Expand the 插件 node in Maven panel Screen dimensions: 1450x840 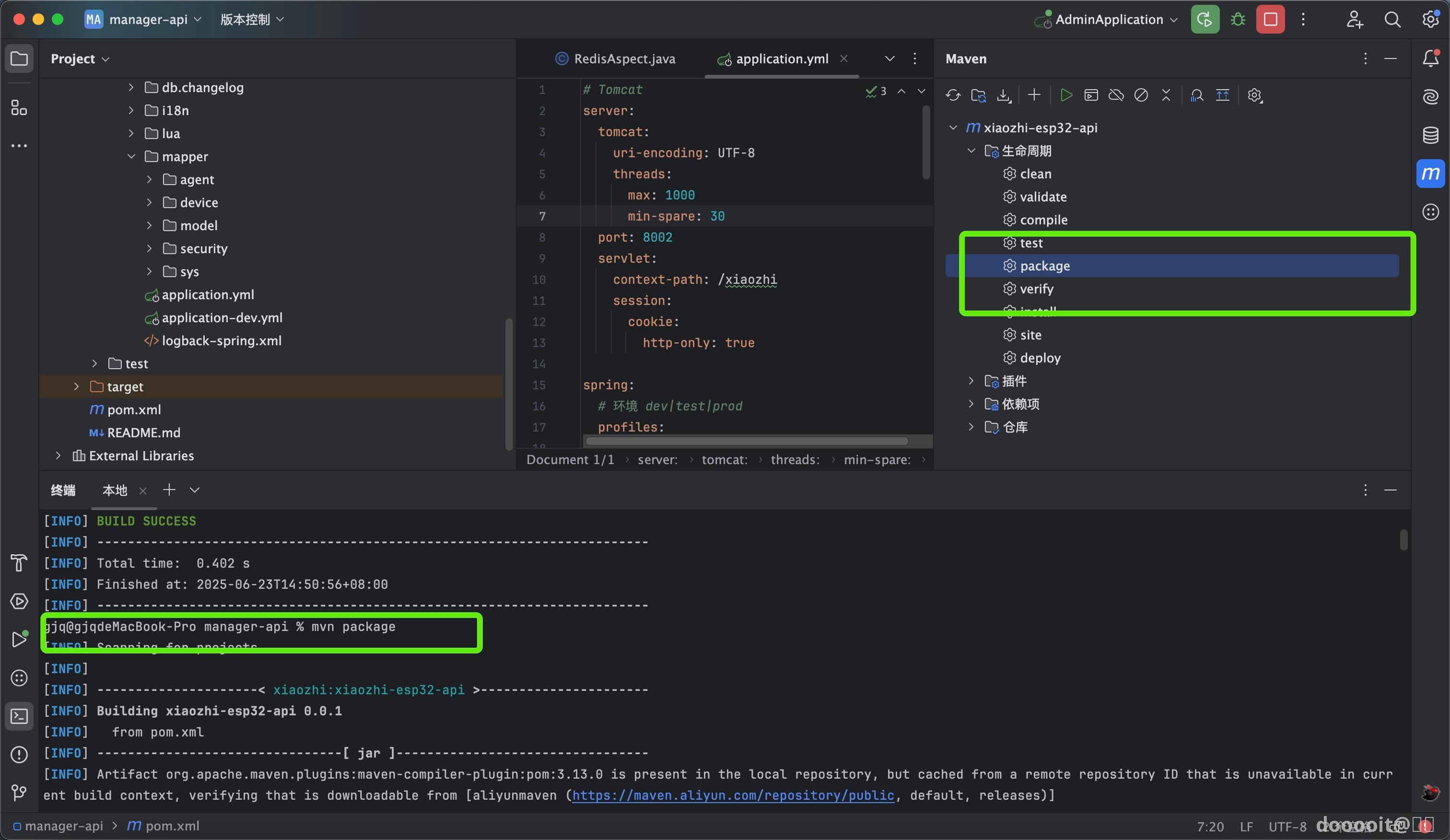[971, 381]
